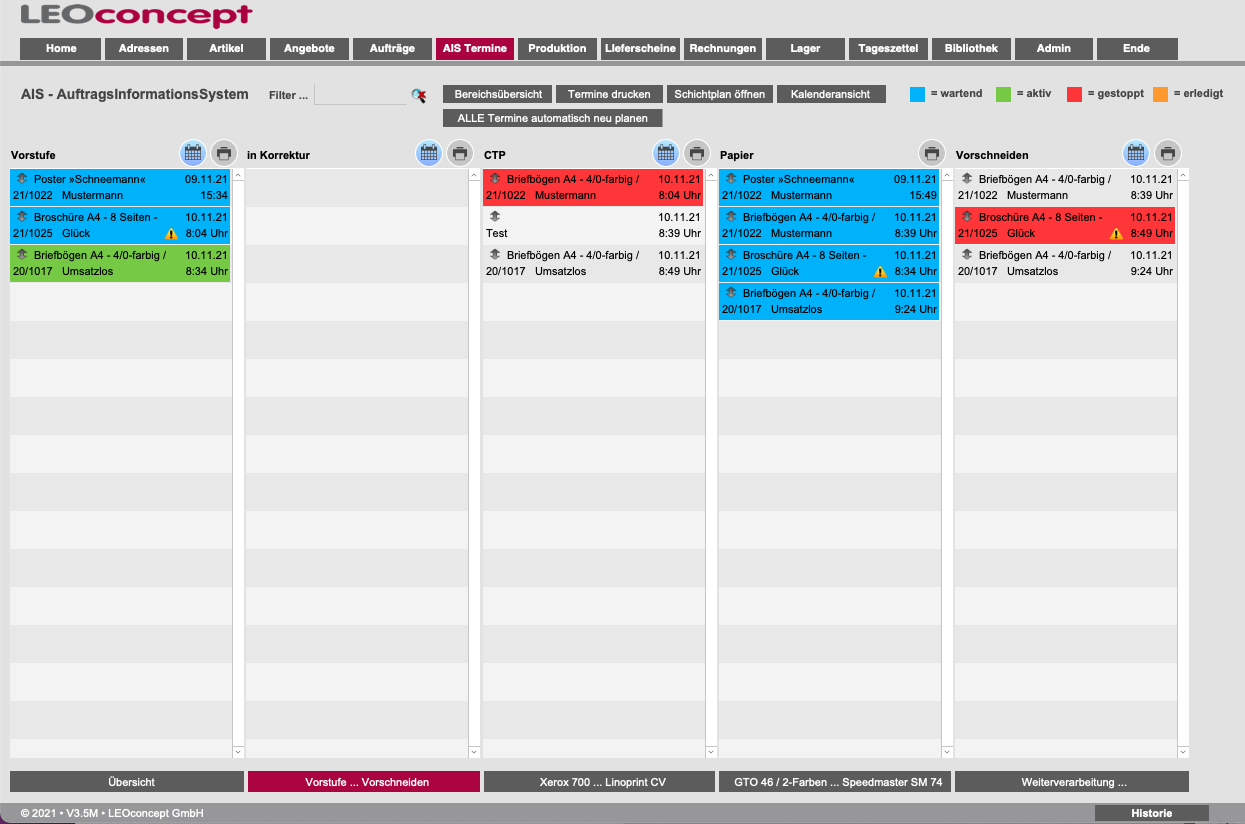Open the Produktion menu tab
Screen dimensions: 1245x824
[557, 48]
